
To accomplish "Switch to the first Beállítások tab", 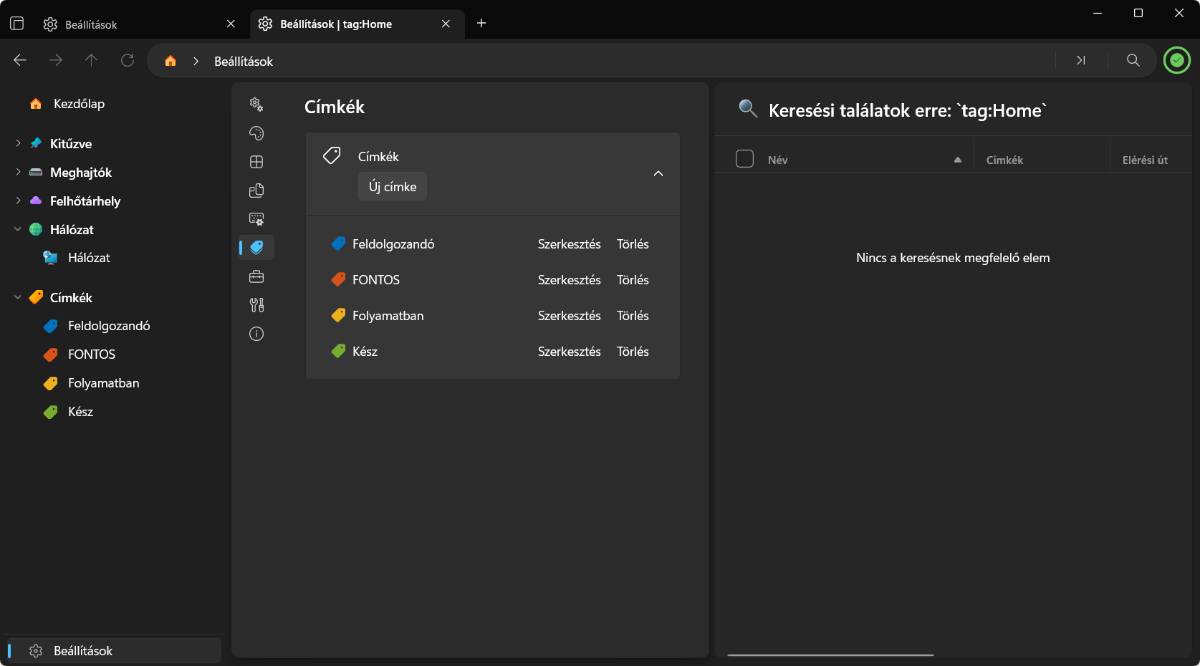I will coord(138,24).
